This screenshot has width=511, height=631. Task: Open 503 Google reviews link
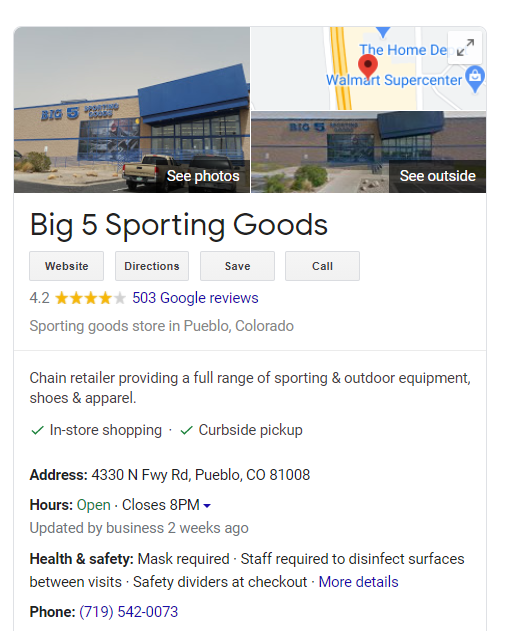coord(195,298)
